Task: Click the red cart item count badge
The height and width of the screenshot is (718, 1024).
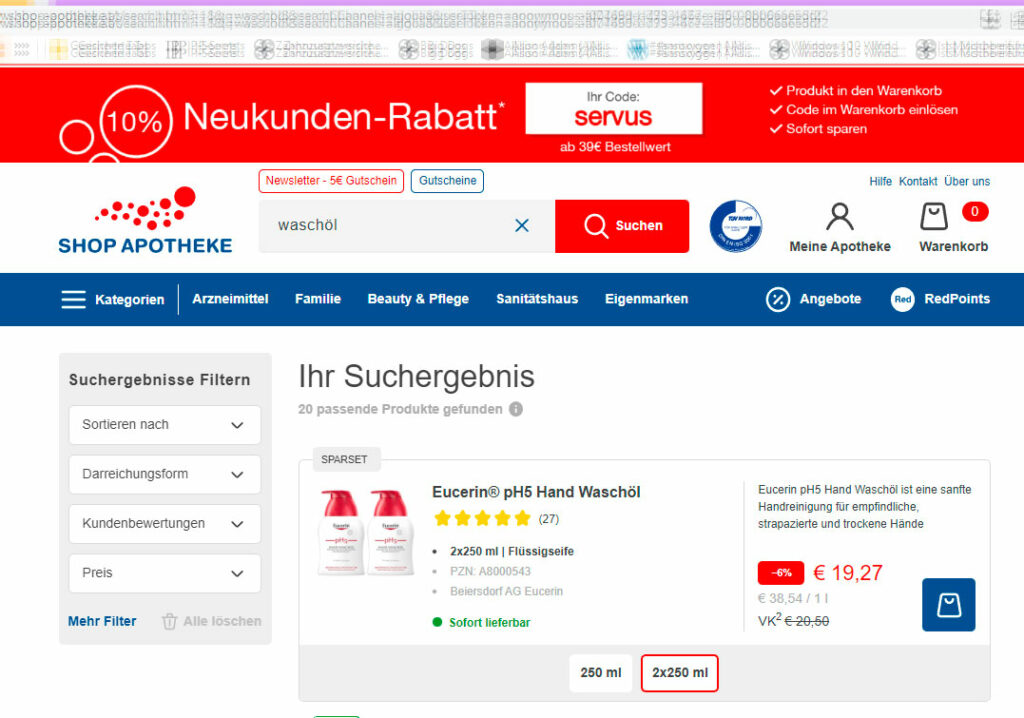Action: point(974,211)
